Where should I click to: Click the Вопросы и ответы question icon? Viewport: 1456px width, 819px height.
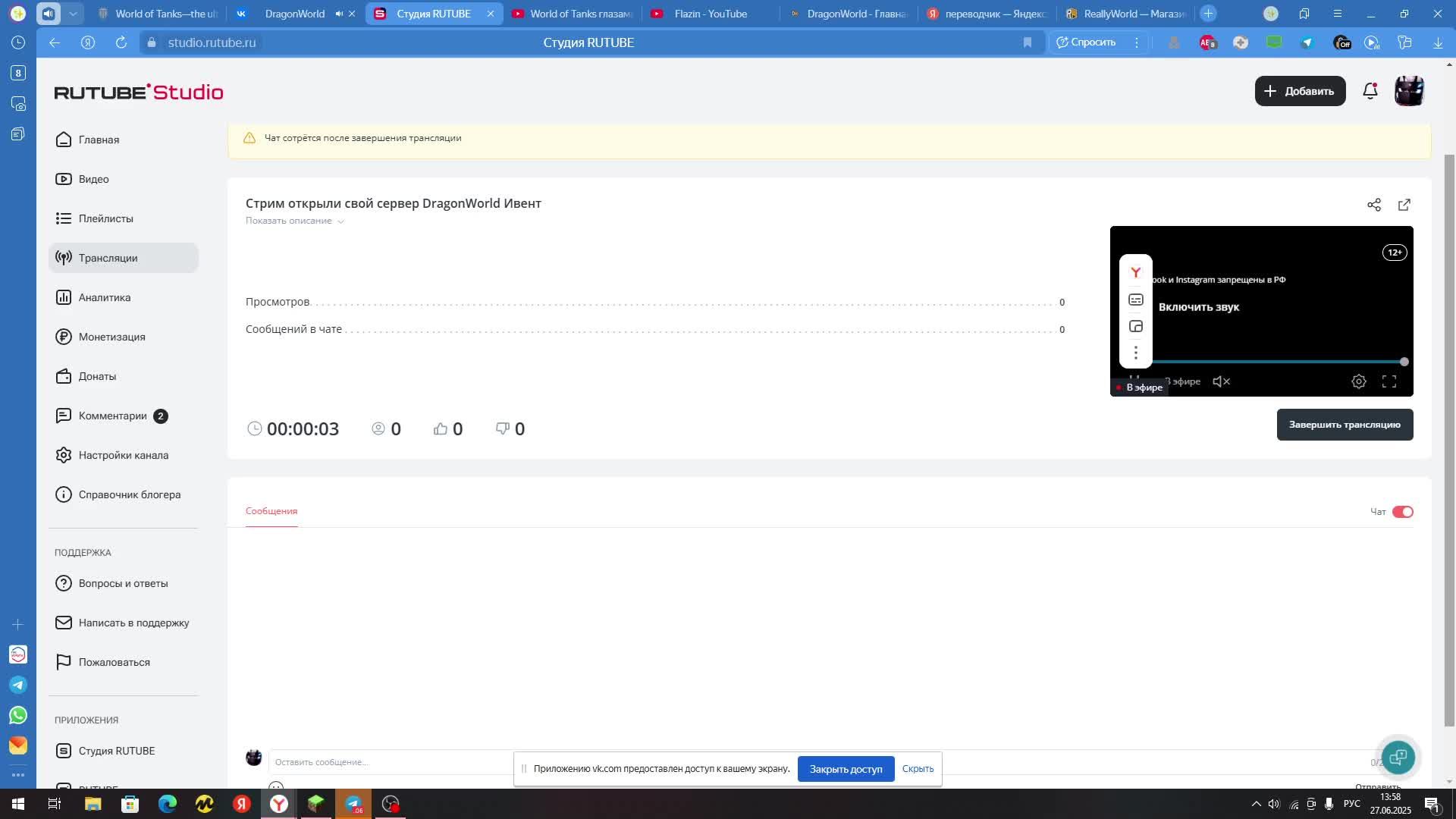[64, 583]
